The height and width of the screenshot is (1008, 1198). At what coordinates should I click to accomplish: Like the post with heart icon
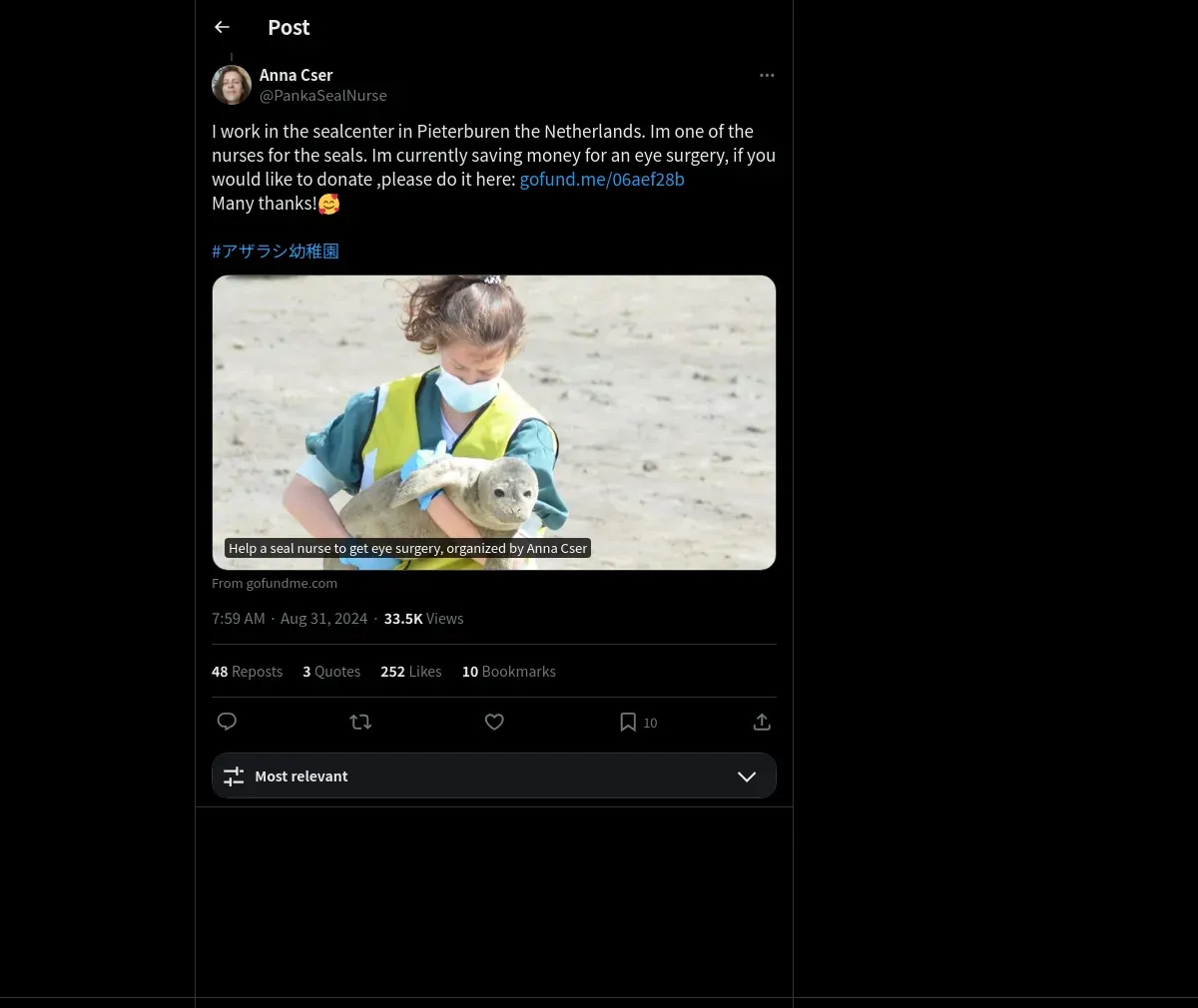[x=494, y=722]
